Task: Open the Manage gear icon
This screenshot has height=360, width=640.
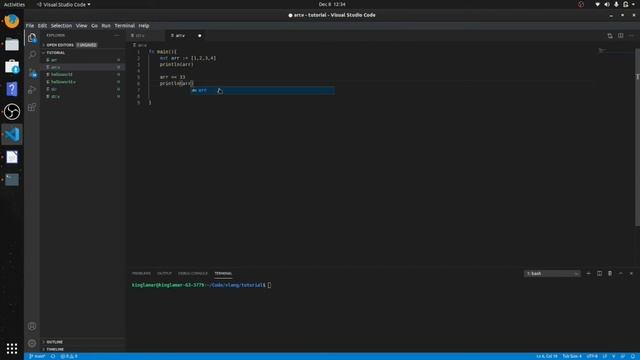Action: (32, 343)
